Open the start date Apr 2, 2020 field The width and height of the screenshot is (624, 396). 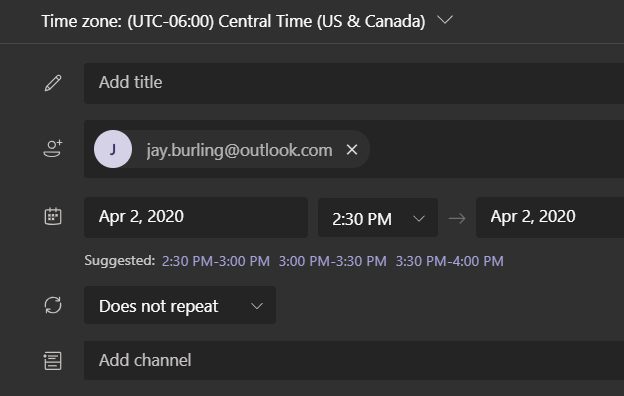(x=196, y=217)
